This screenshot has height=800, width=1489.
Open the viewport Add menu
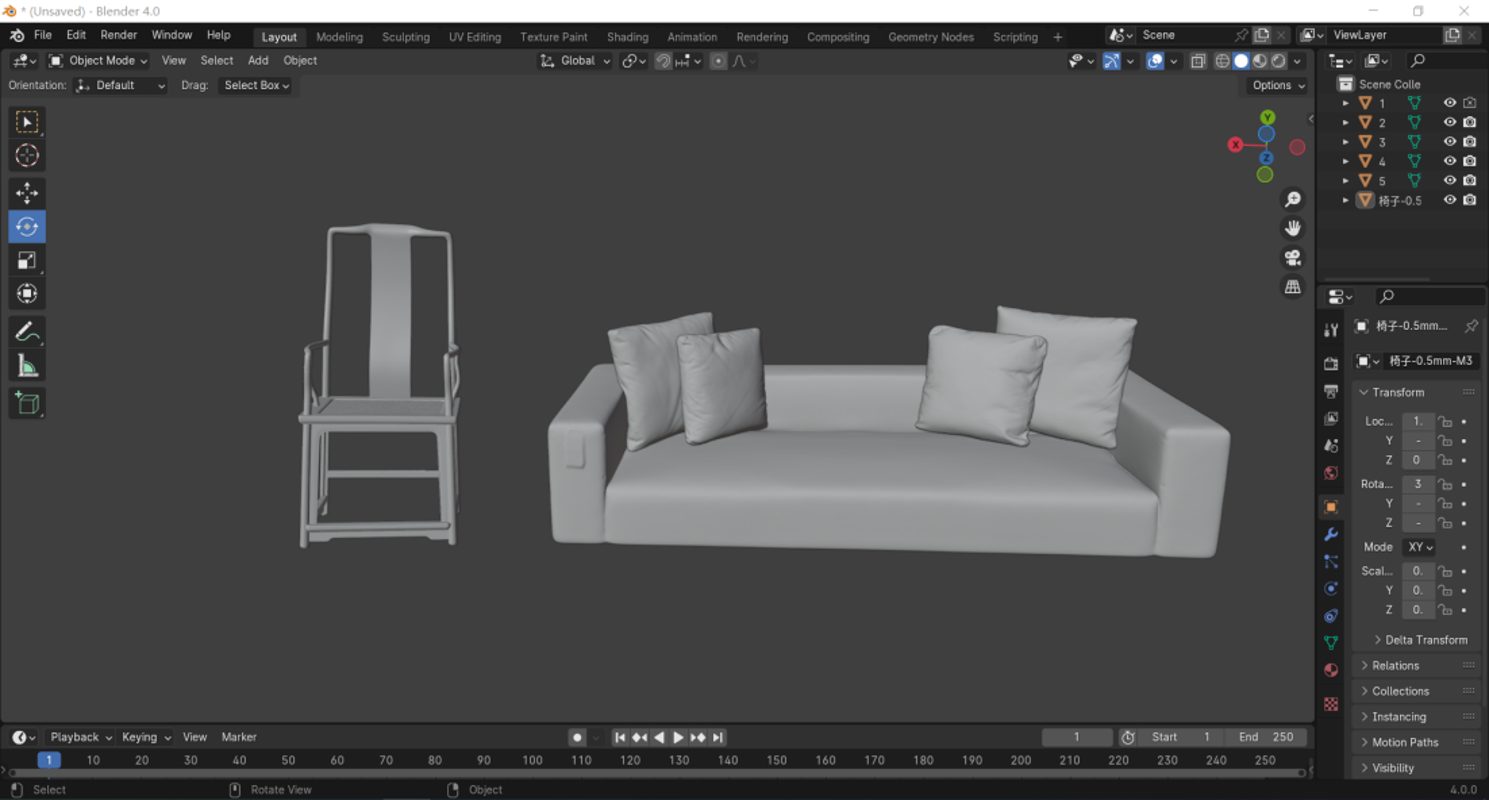coord(258,61)
